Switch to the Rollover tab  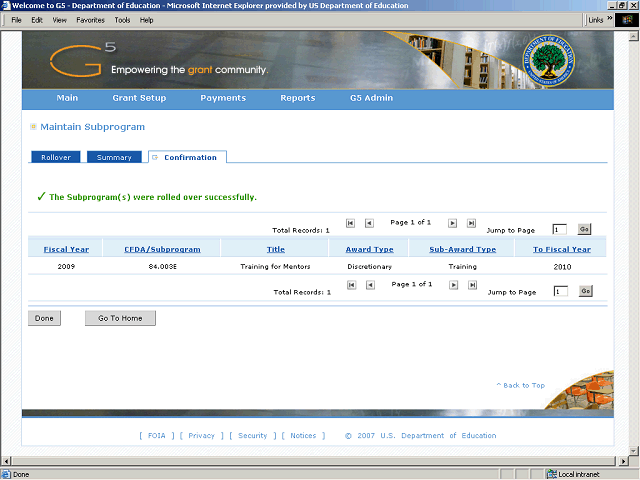click(x=56, y=157)
